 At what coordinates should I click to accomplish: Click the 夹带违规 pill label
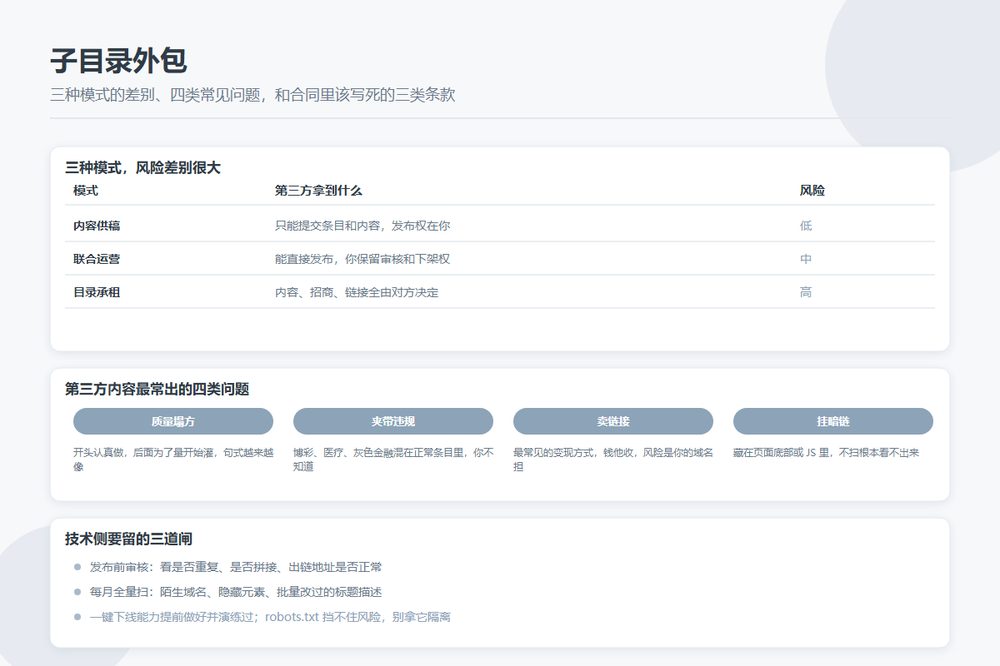[x=393, y=422]
